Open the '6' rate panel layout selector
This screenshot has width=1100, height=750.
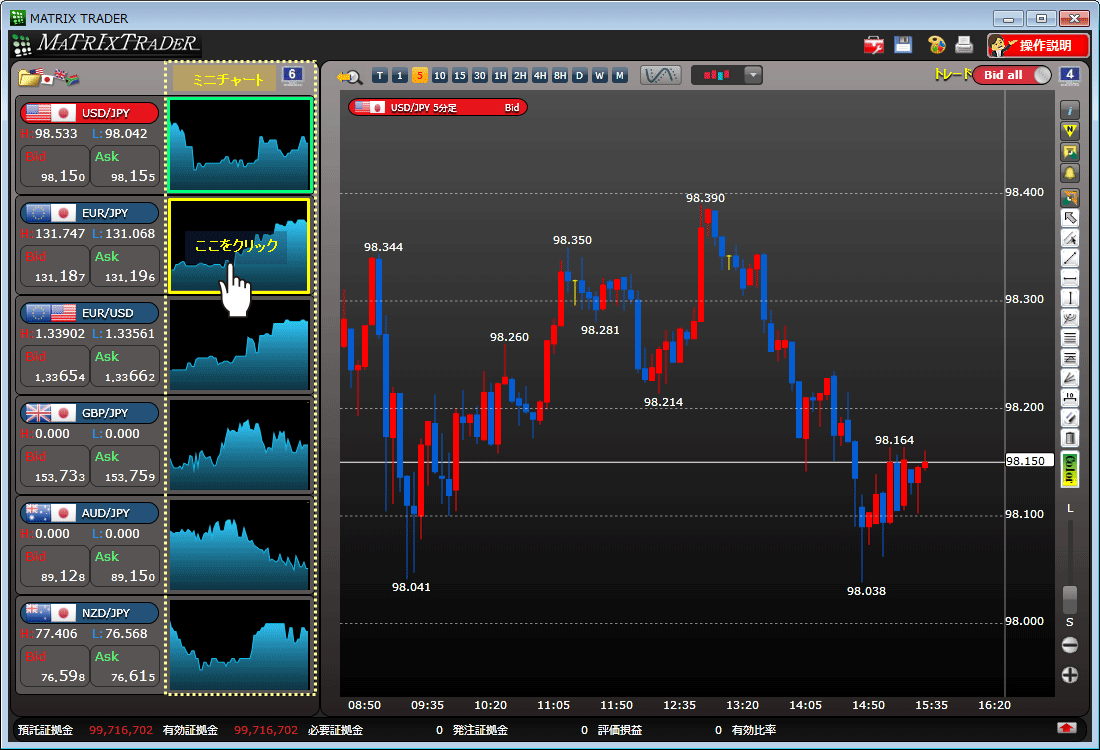[293, 76]
